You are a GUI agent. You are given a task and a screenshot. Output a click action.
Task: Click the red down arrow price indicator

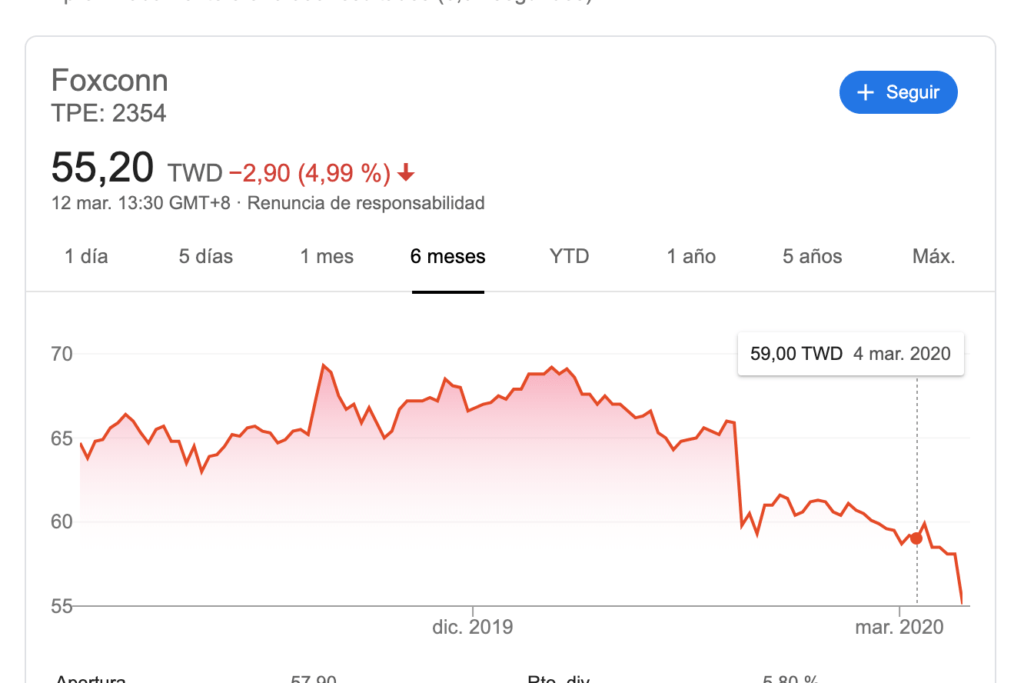click(406, 172)
